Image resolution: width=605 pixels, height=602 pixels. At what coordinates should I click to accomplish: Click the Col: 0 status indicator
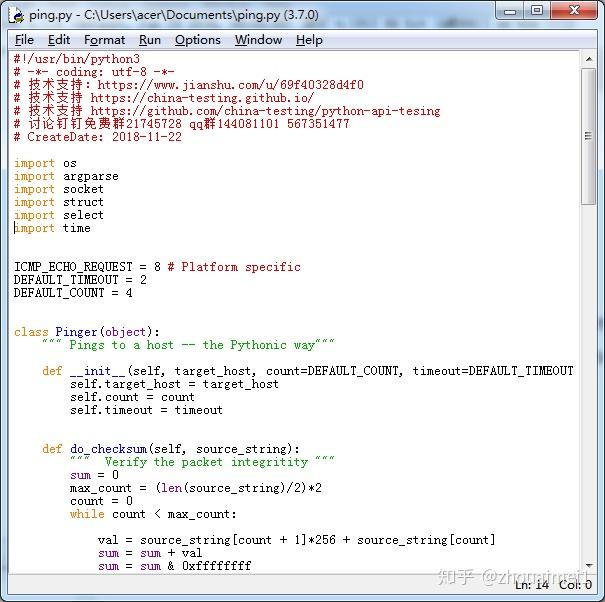point(575,585)
